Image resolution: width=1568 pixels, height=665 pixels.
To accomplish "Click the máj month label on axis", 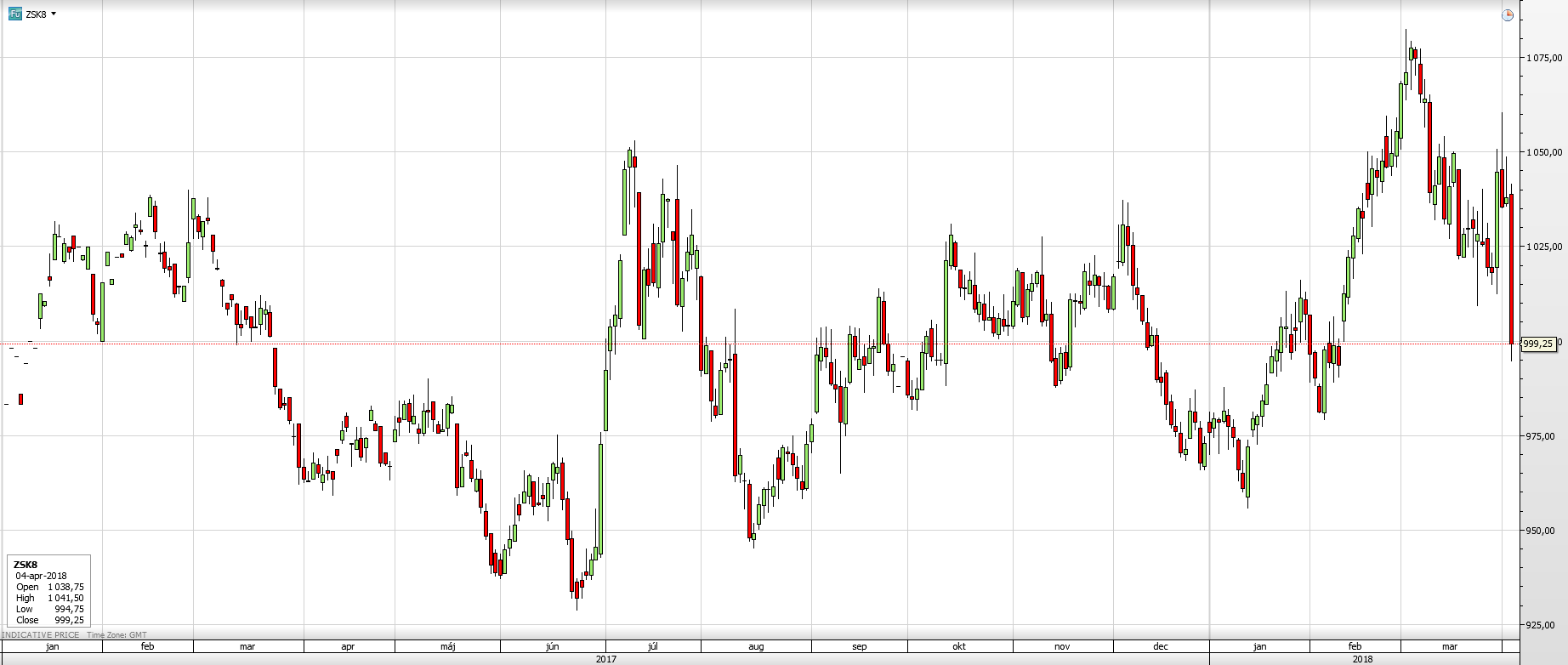I will pyautogui.click(x=448, y=646).
